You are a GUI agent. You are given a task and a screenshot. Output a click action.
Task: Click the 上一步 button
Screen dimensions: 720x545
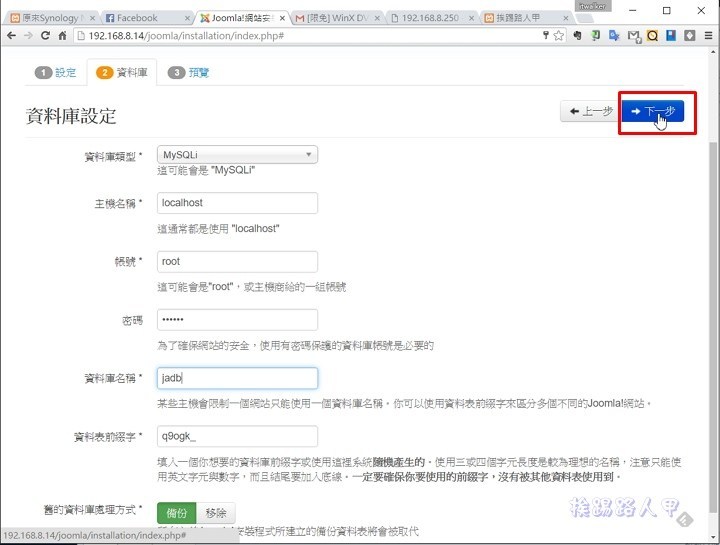click(x=589, y=111)
